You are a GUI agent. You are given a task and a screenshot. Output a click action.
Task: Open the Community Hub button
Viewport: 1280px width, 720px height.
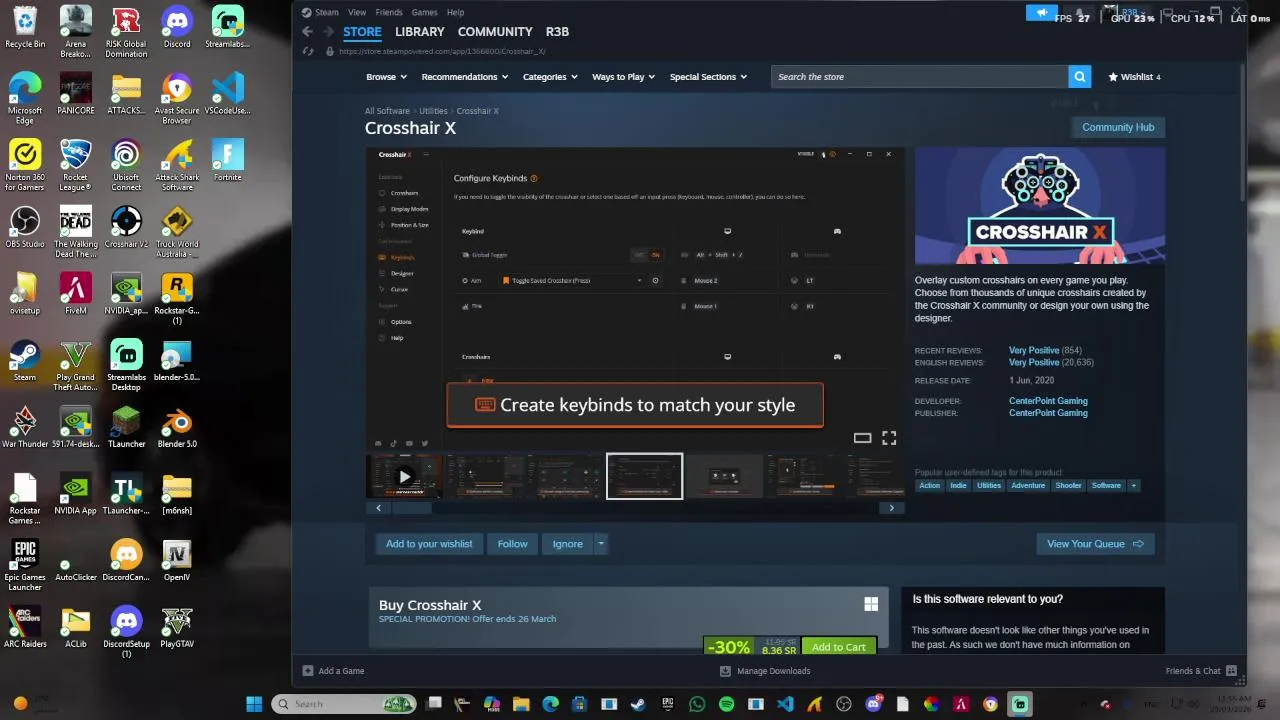pos(1118,127)
